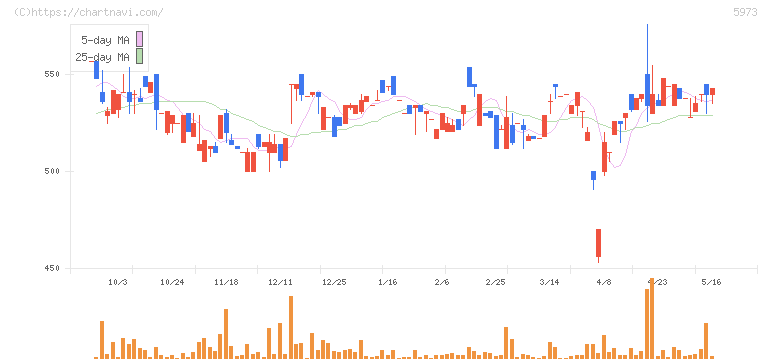Click the 12/25 date axis label
The width and height of the screenshot is (772, 361).
[x=334, y=282]
